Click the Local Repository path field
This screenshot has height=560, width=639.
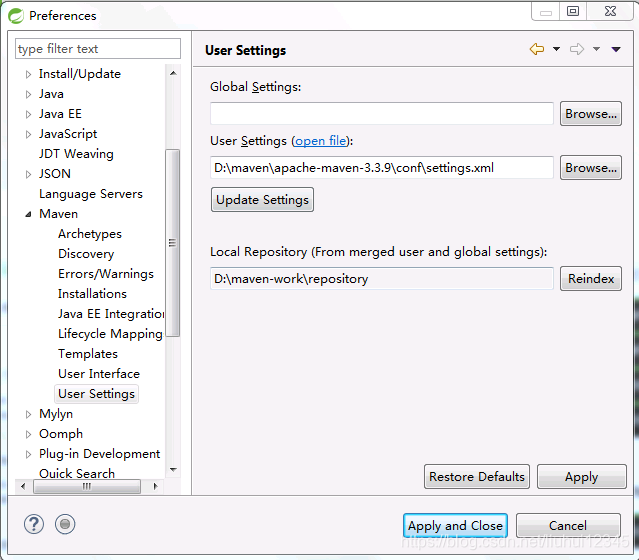381,278
